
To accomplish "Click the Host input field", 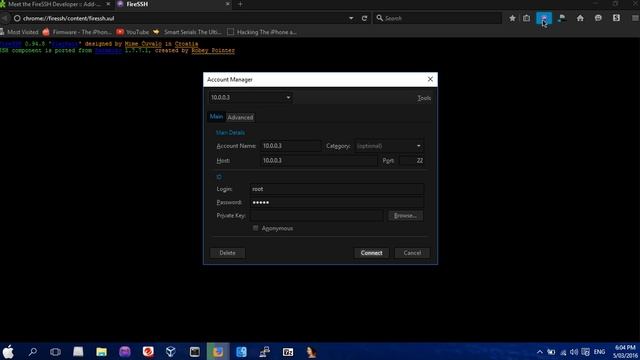I will (x=319, y=160).
